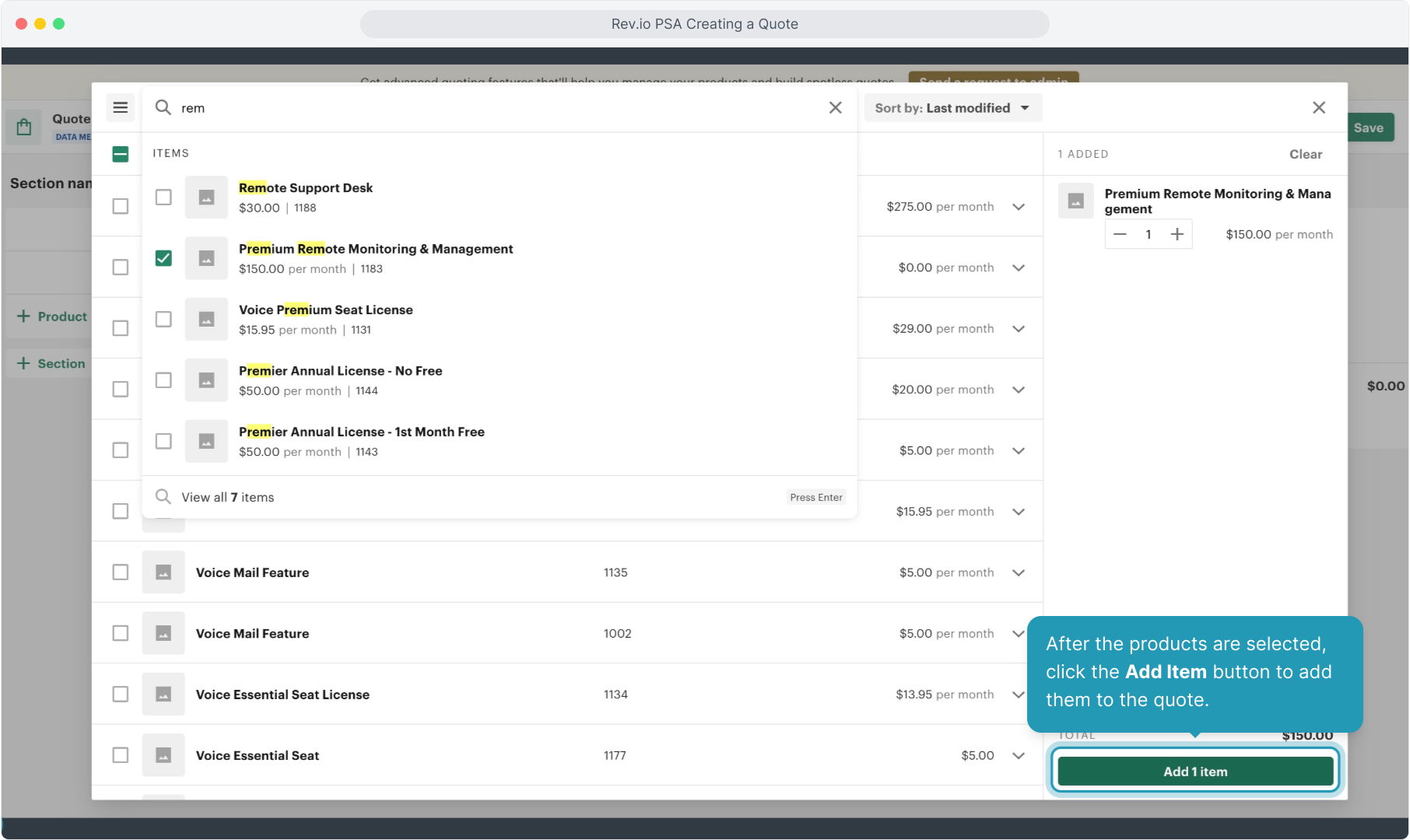Image resolution: width=1410 pixels, height=840 pixels.
Task: Close the product picker dialog
Action: pos(1319,107)
